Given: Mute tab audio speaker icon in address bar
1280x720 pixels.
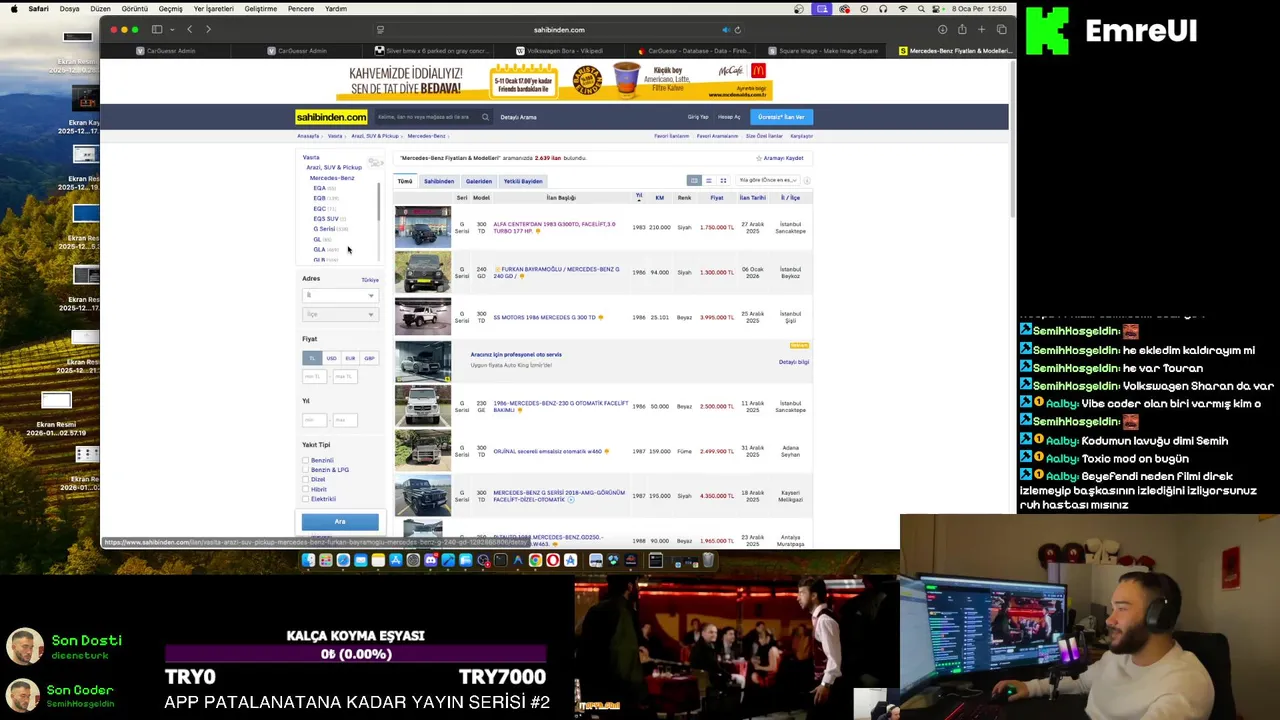Looking at the screenshot, I should point(726,30).
